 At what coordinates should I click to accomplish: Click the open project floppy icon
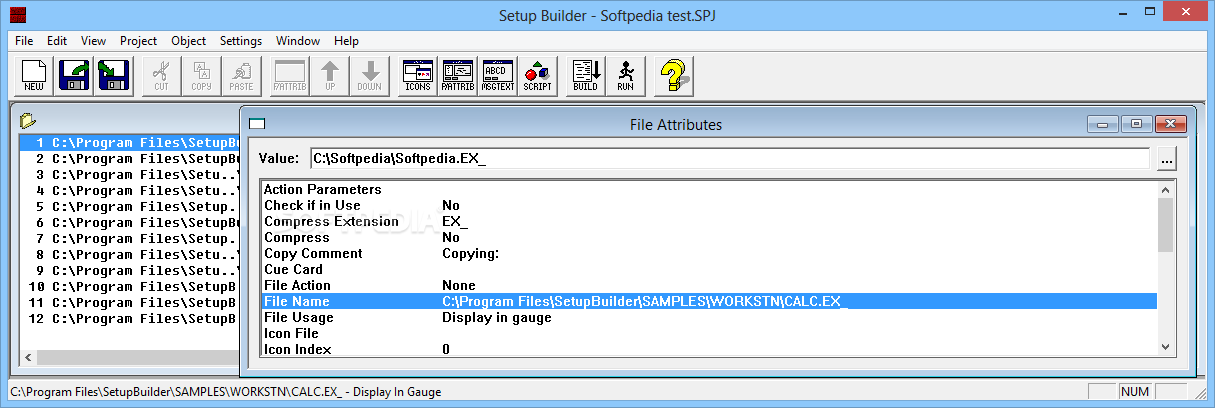76,76
